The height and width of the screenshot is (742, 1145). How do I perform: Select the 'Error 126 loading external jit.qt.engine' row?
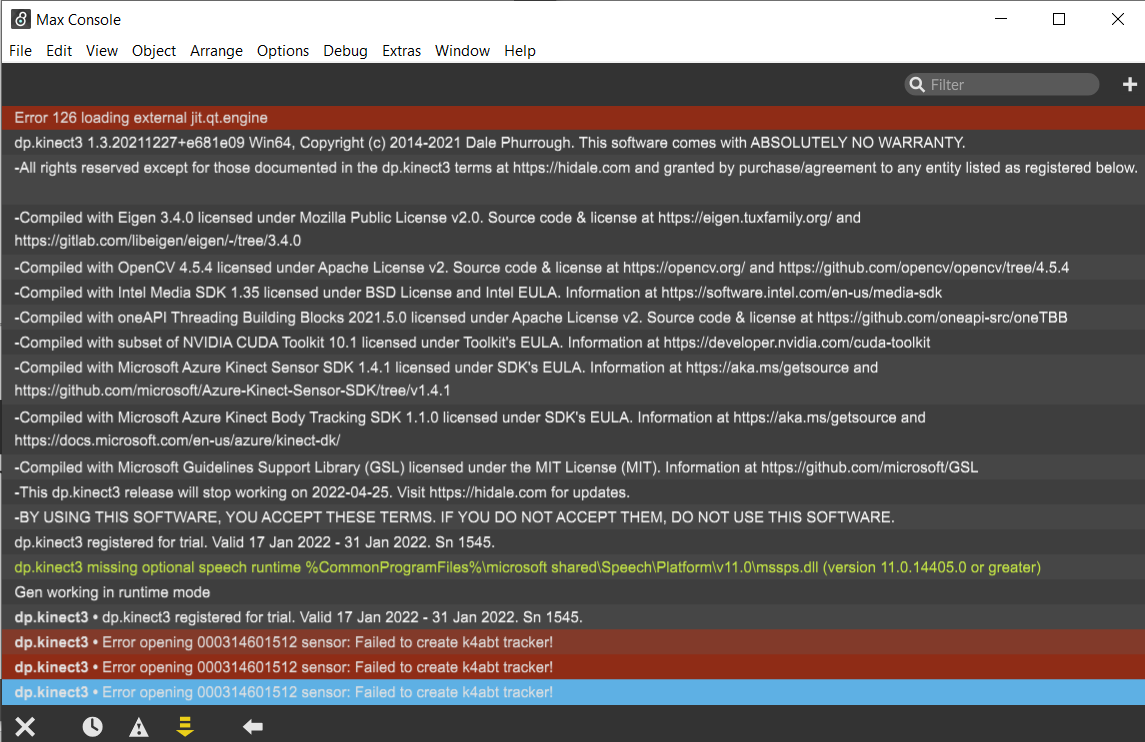(573, 118)
